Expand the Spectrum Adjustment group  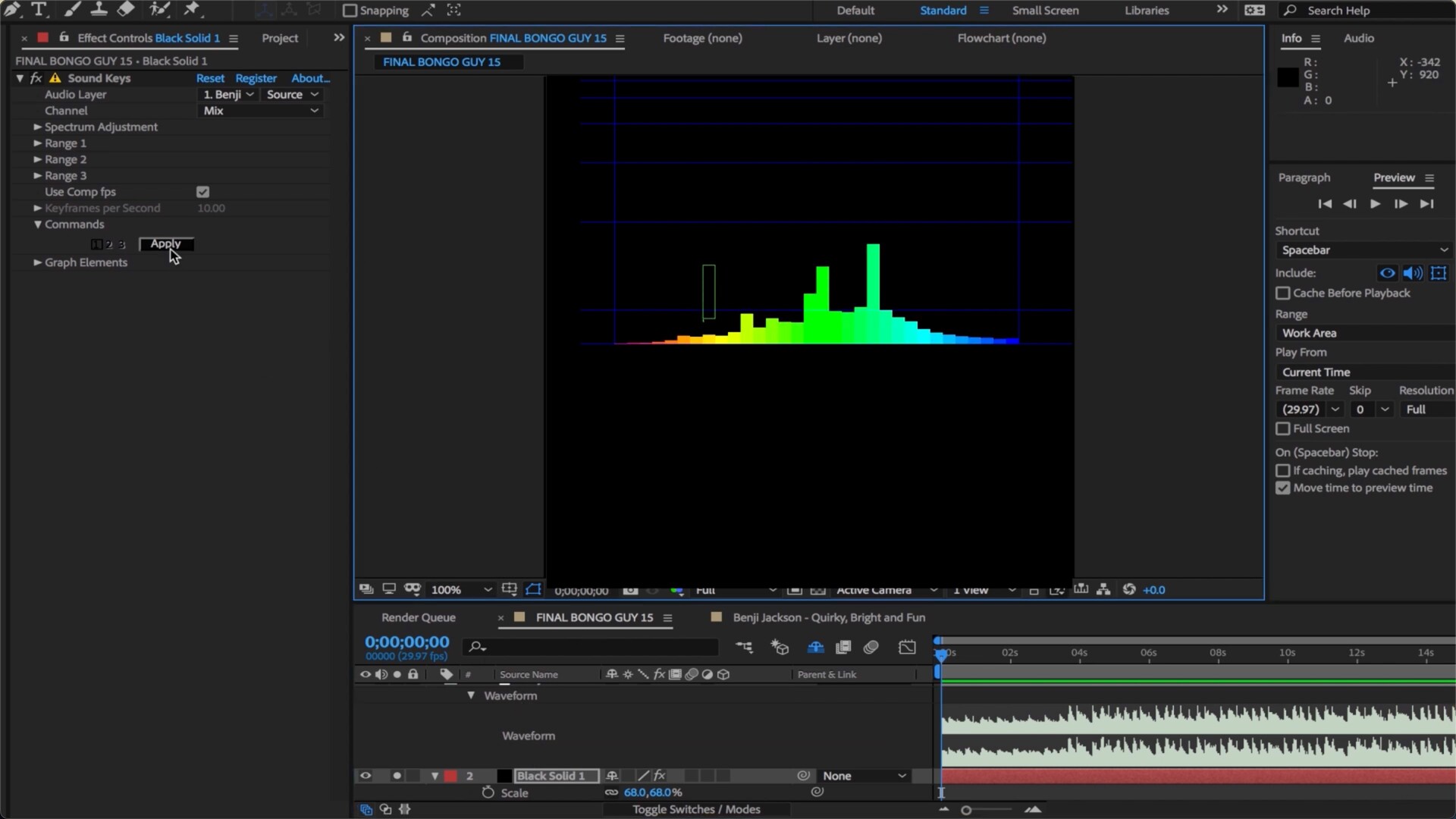point(37,127)
